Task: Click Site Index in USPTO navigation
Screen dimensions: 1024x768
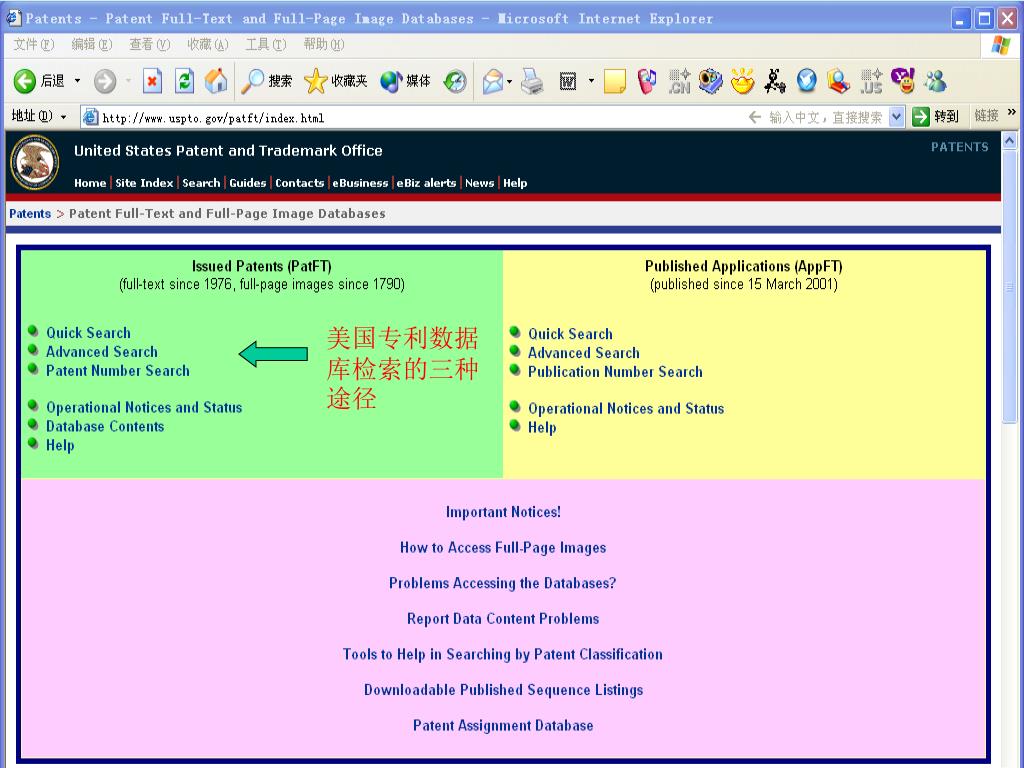Action: [144, 183]
